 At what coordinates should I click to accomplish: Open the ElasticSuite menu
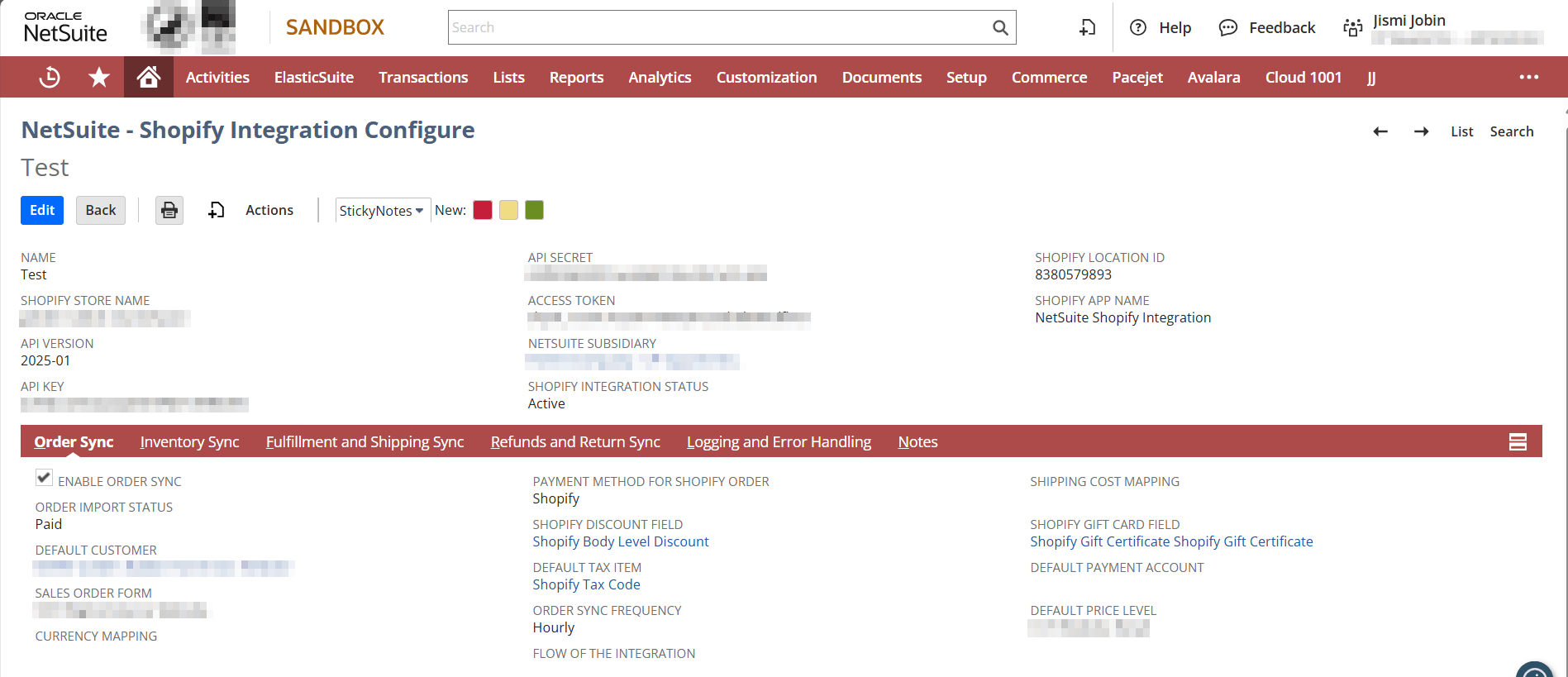point(314,77)
